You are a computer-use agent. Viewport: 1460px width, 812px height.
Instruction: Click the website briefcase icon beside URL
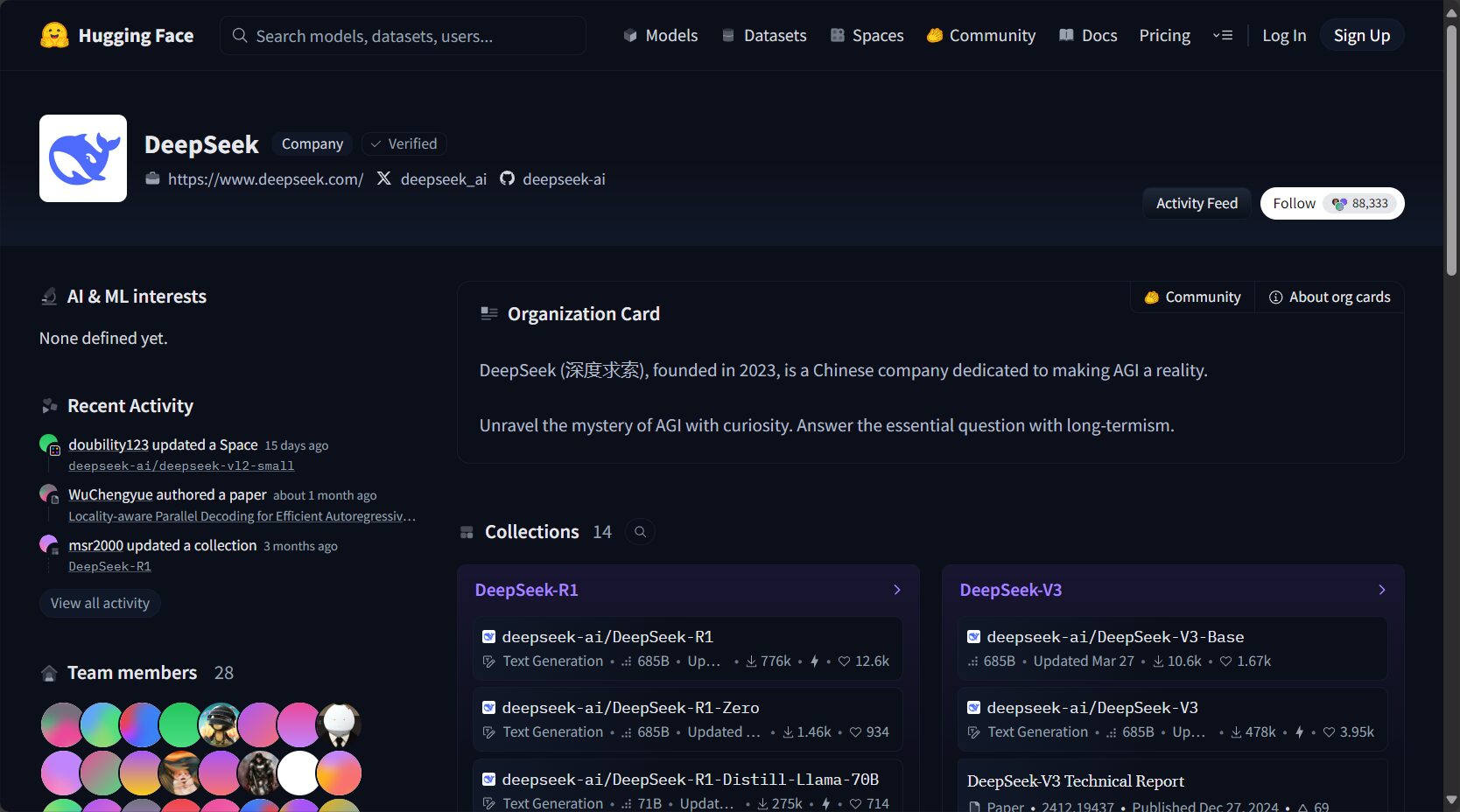tap(152, 178)
